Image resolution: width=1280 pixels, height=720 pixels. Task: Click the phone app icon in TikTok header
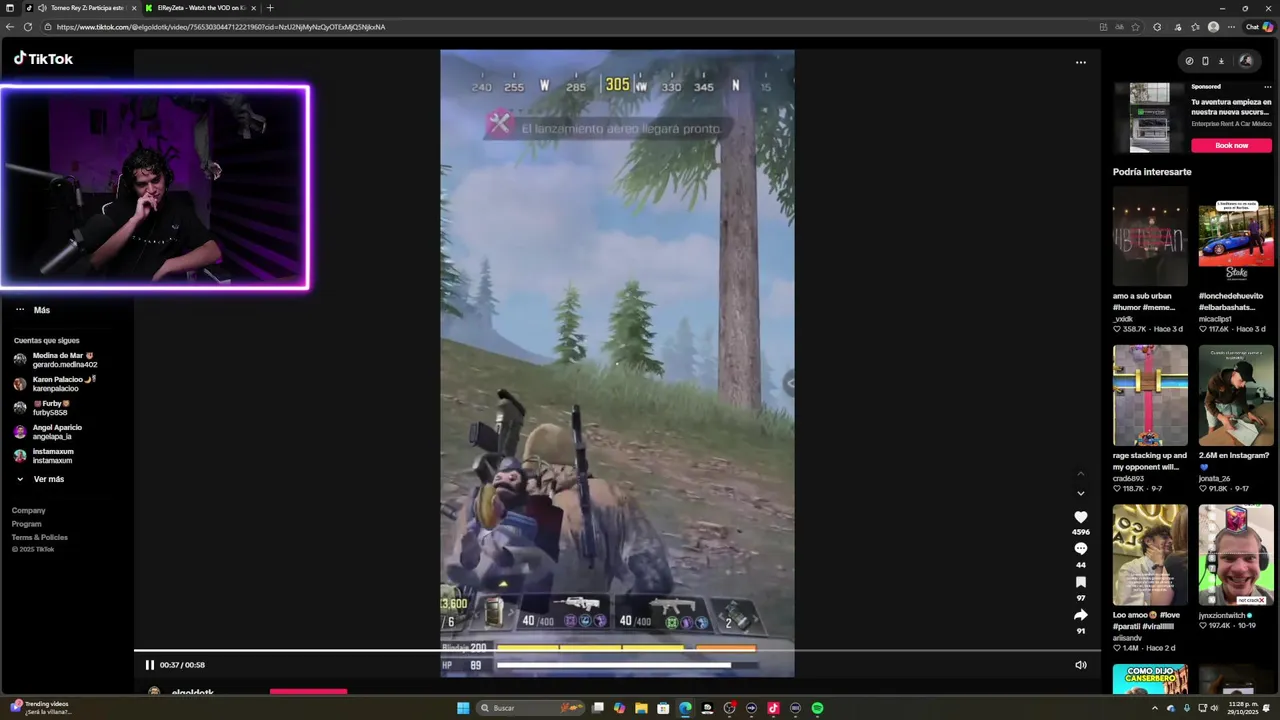tap(1205, 61)
